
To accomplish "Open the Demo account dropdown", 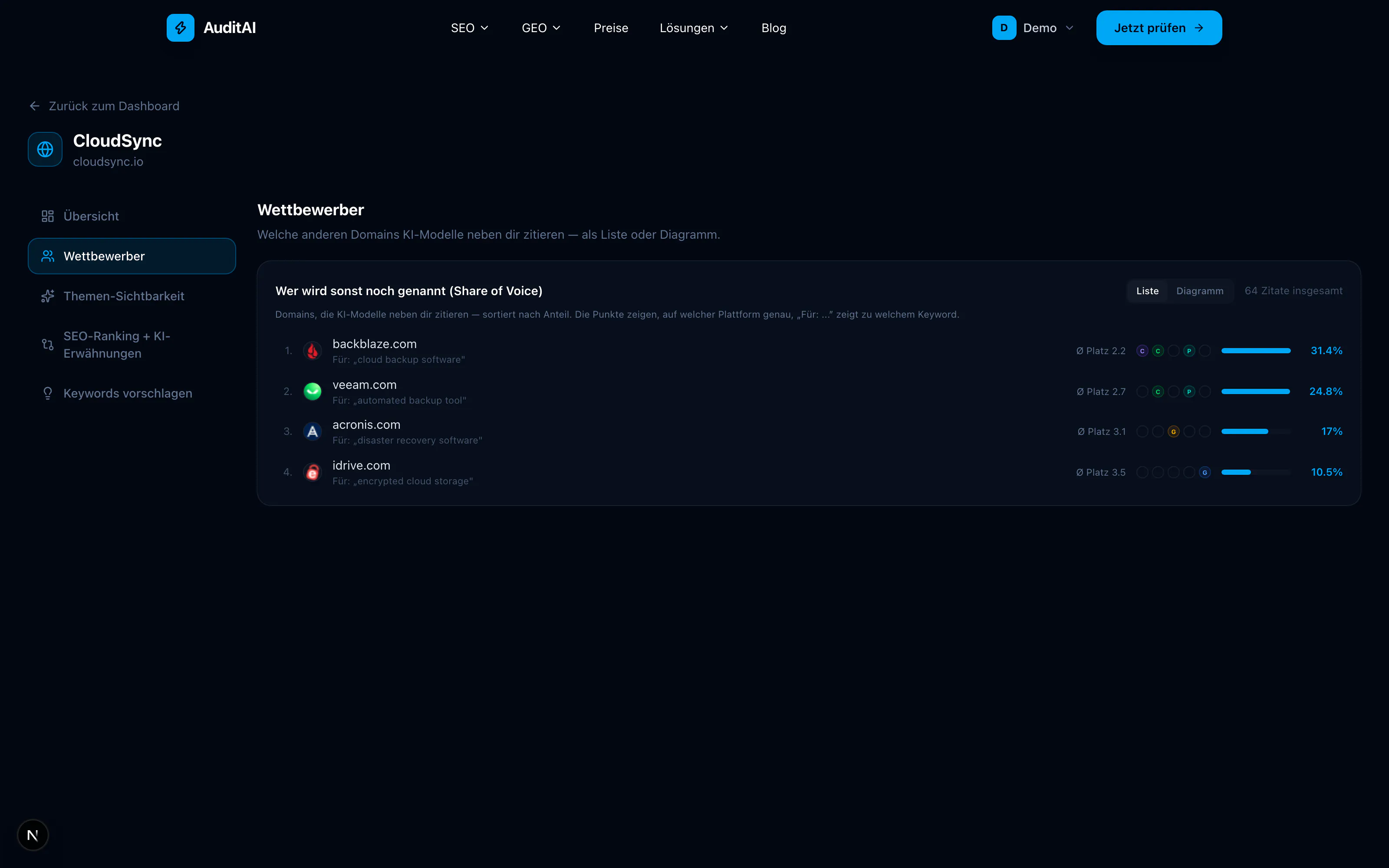I will click(x=1033, y=27).
